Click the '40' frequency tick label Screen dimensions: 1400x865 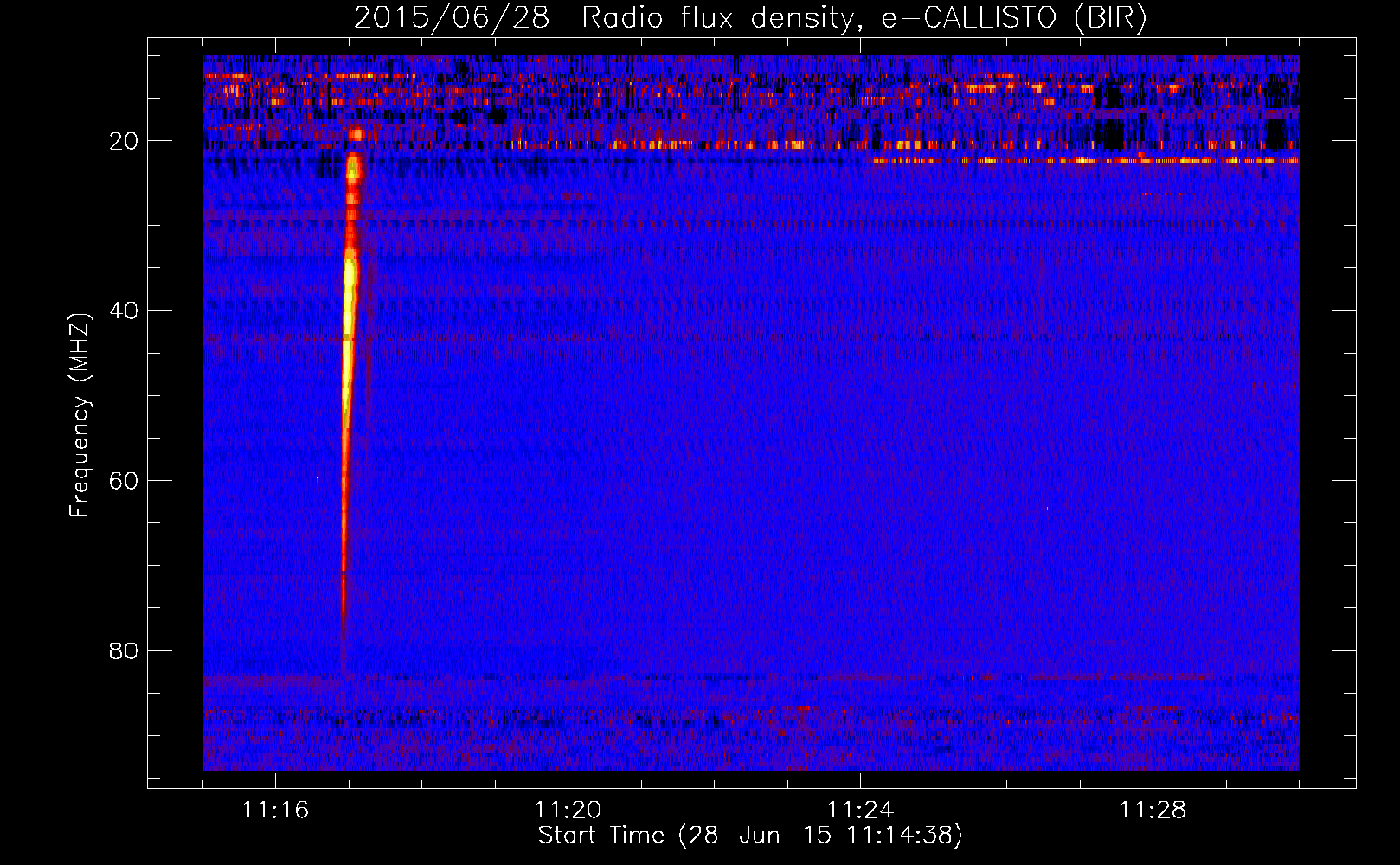(125, 311)
